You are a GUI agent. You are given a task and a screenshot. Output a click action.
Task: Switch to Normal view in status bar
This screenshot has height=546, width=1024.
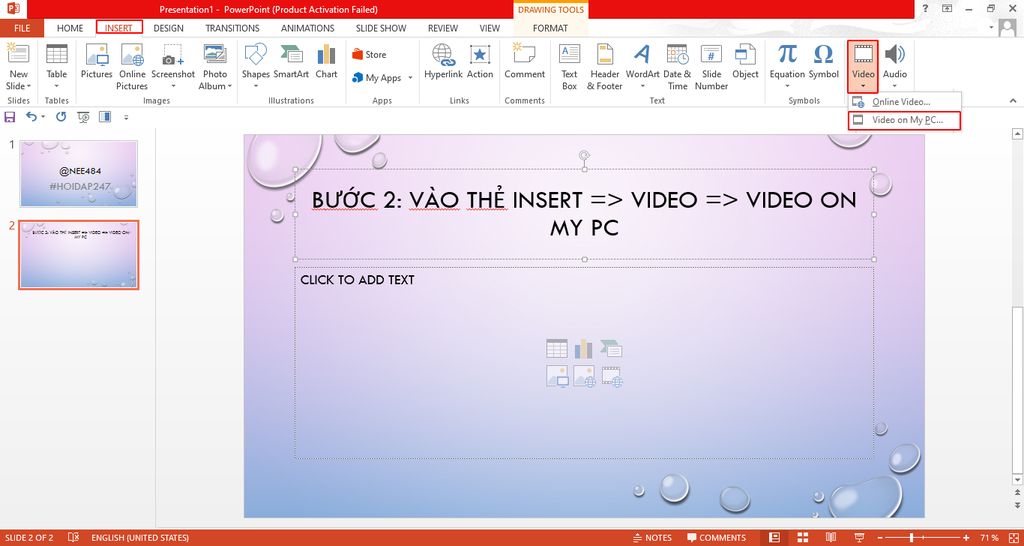(x=775, y=538)
